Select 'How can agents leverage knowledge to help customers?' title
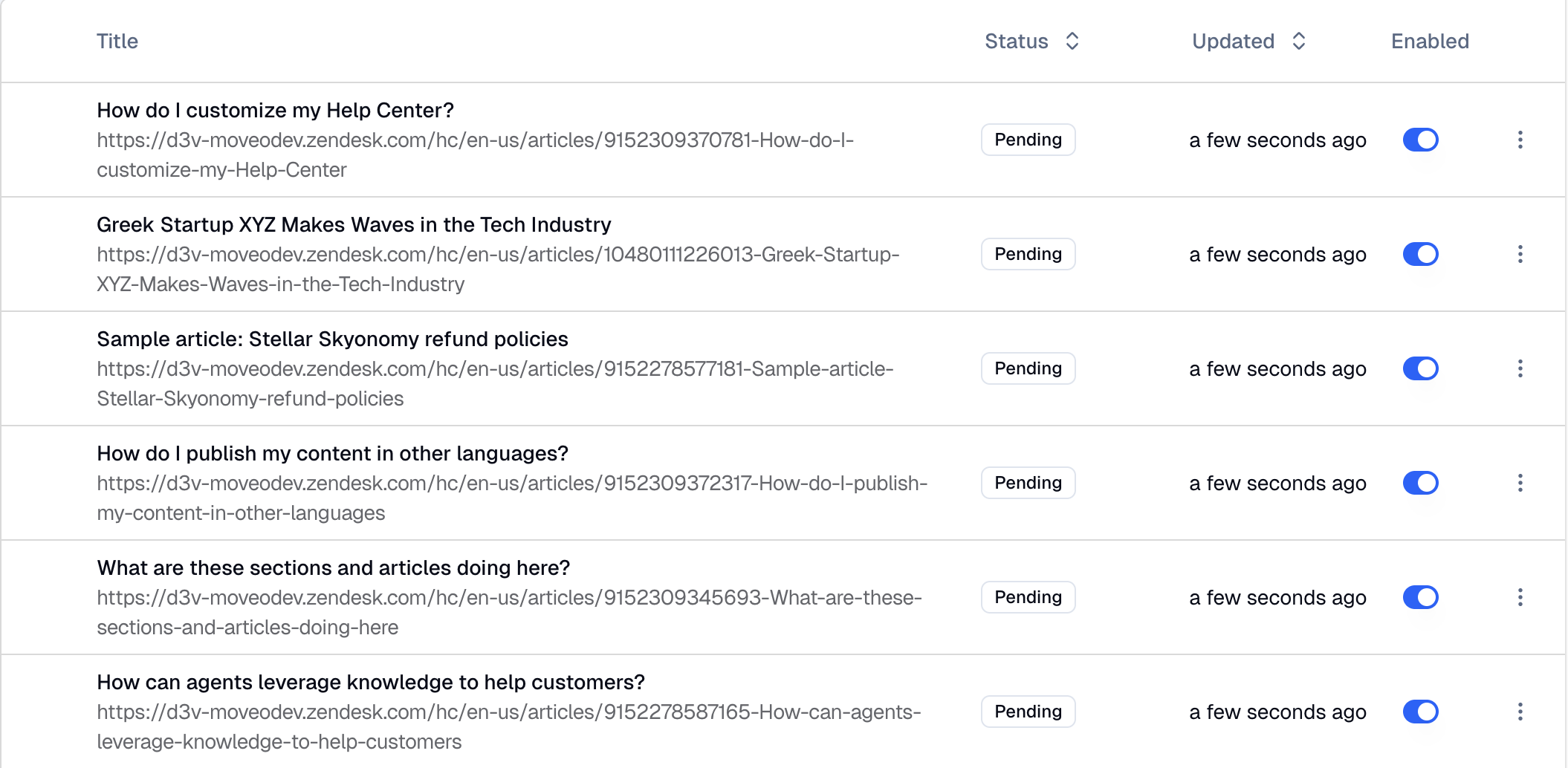The image size is (1568, 768). 371,682
